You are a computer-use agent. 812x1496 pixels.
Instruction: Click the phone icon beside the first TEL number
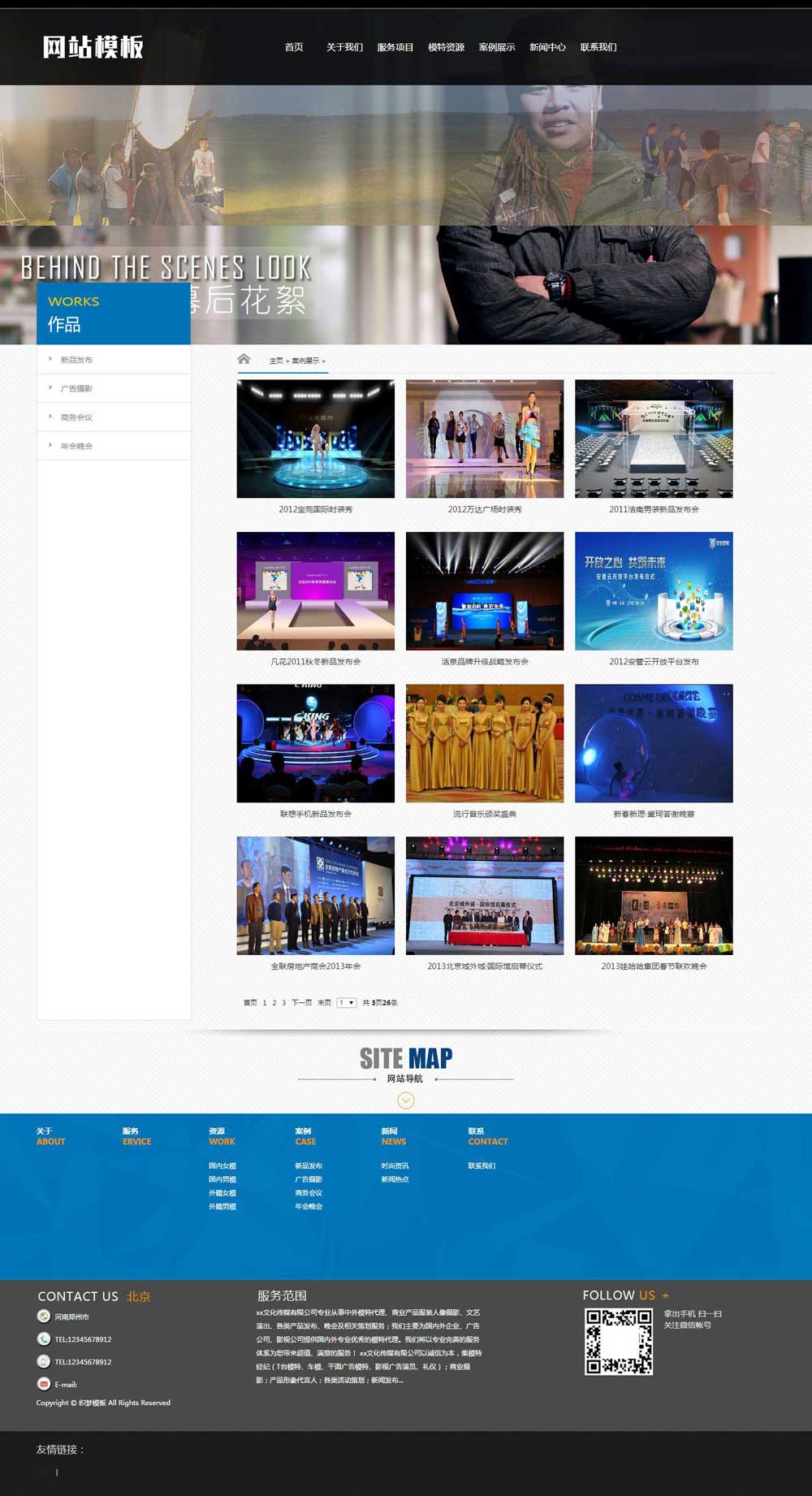(44, 1338)
